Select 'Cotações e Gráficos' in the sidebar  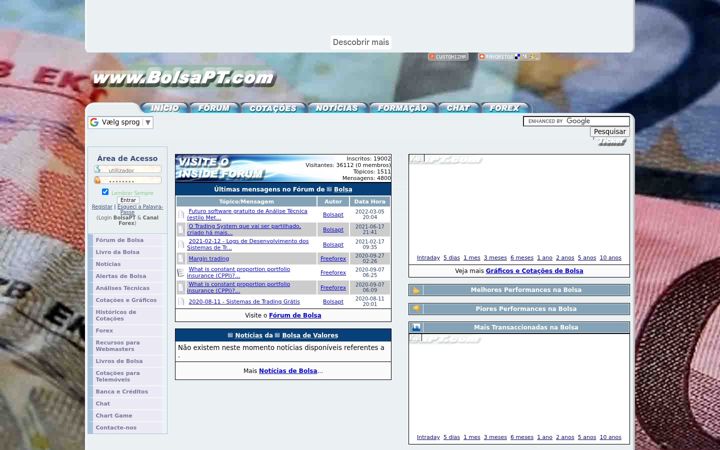pyautogui.click(x=126, y=300)
